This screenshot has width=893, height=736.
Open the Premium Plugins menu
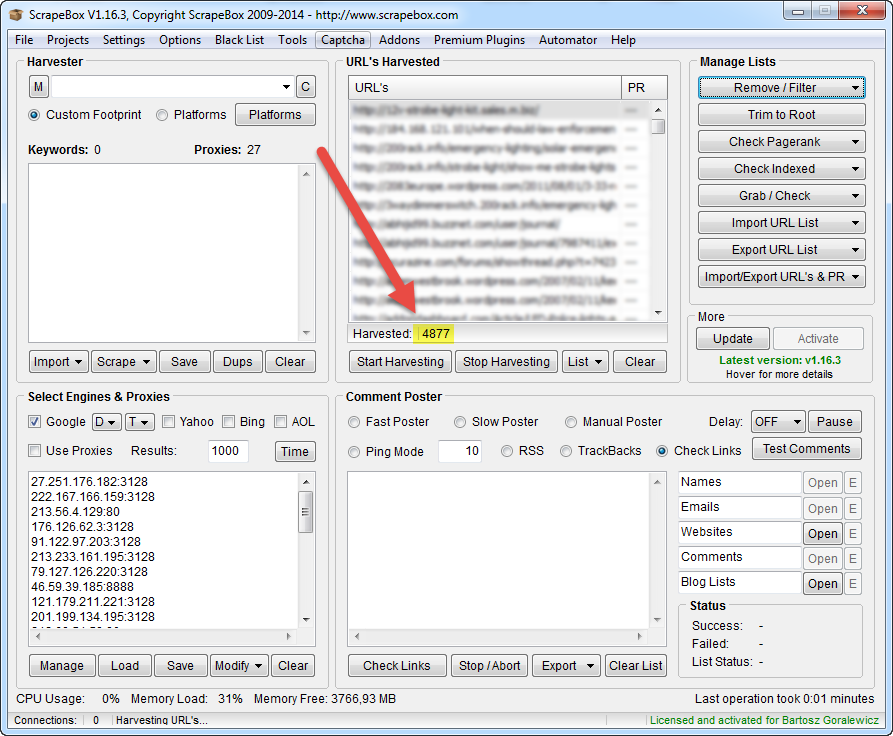tap(479, 40)
